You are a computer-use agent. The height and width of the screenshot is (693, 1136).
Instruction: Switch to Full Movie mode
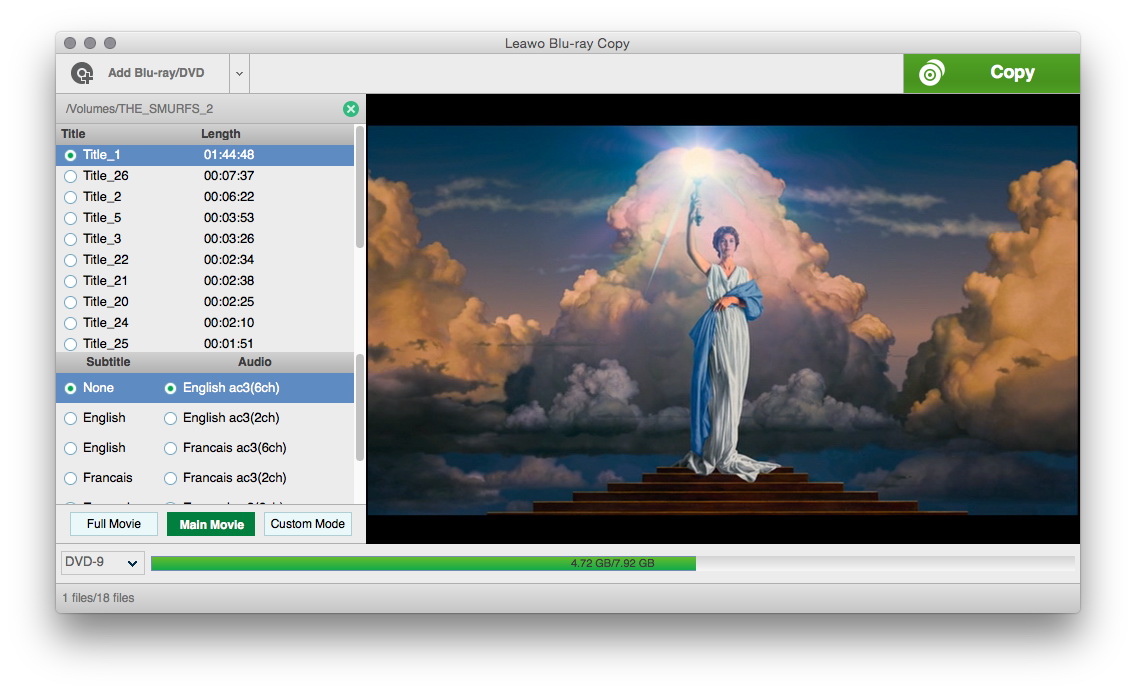(x=114, y=524)
